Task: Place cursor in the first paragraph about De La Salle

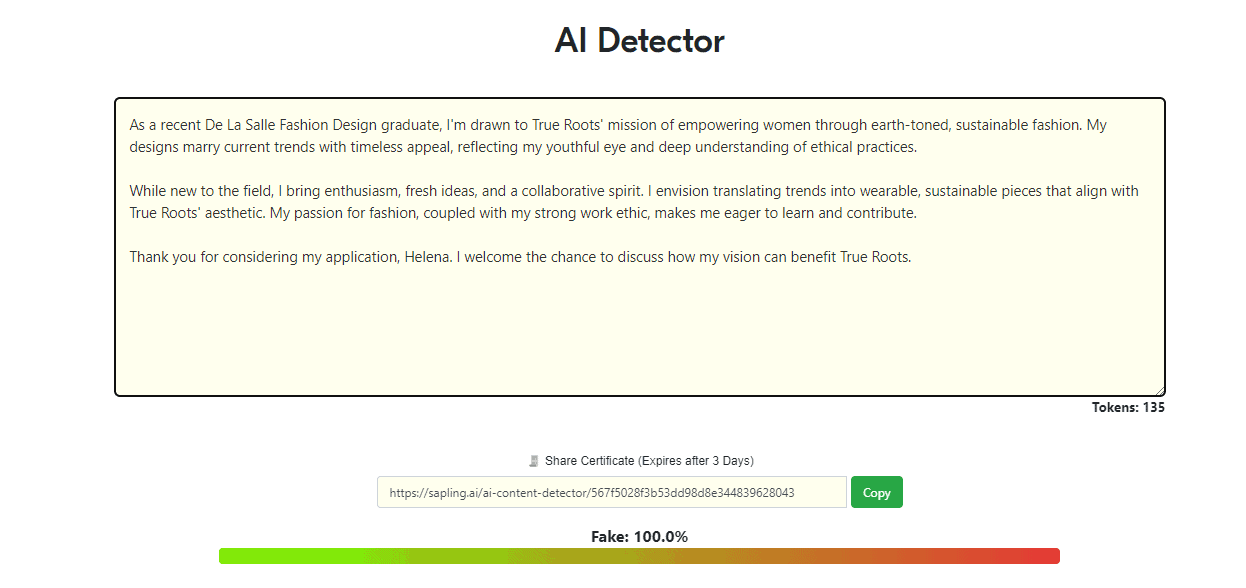Action: pyautogui.click(x=618, y=136)
